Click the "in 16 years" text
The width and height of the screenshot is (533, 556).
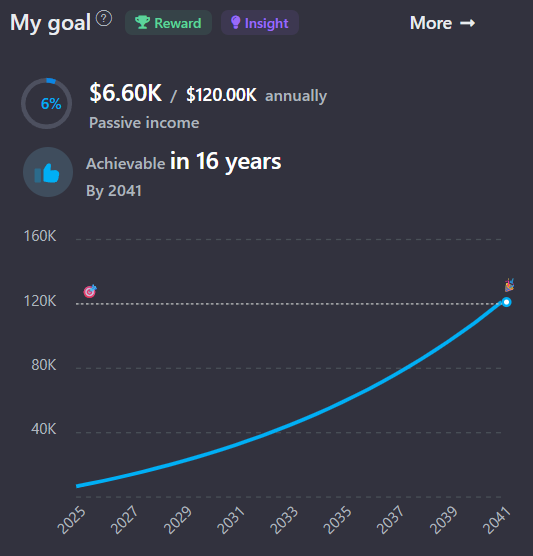[226, 162]
